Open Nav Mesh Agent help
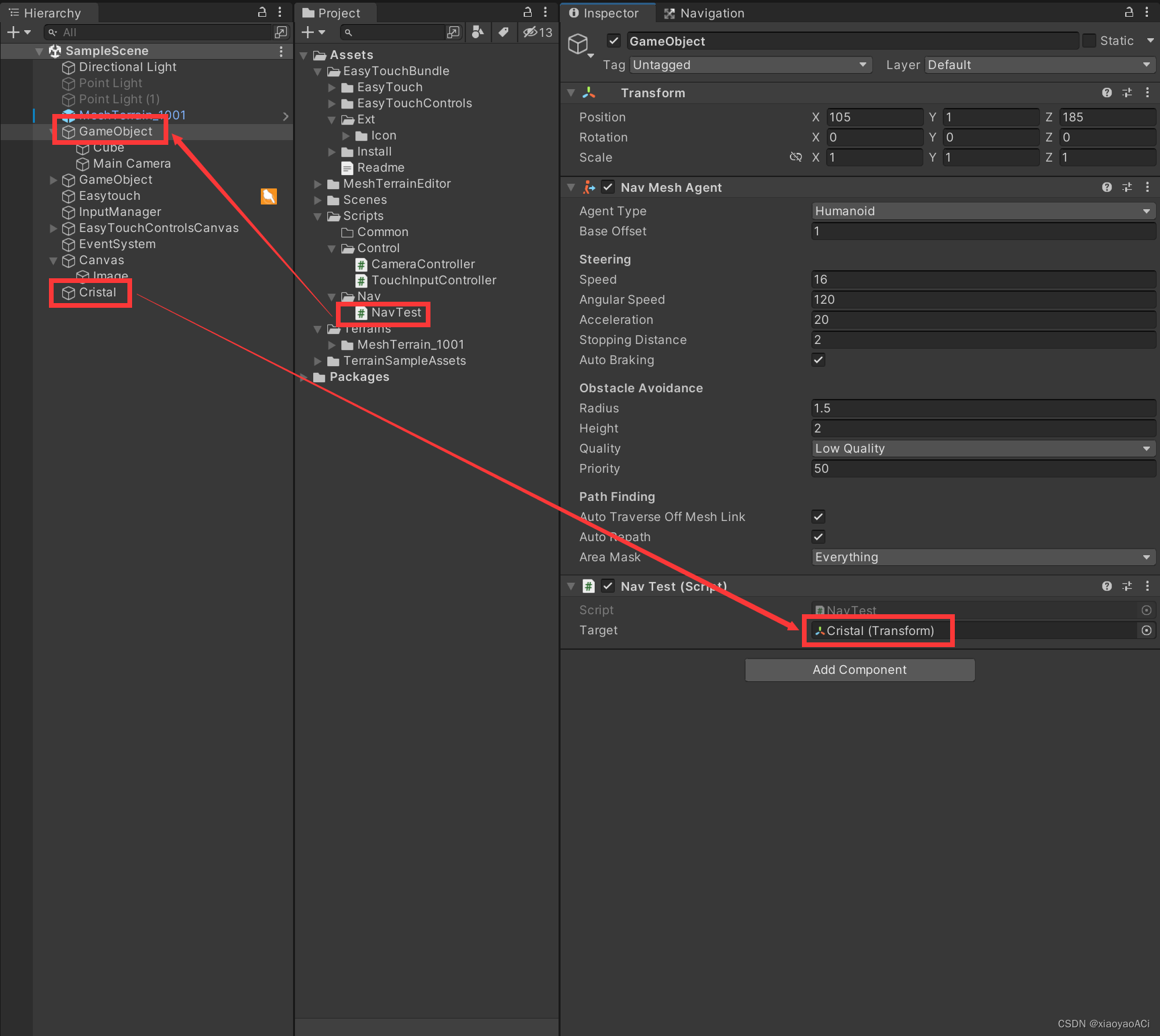 1107,187
